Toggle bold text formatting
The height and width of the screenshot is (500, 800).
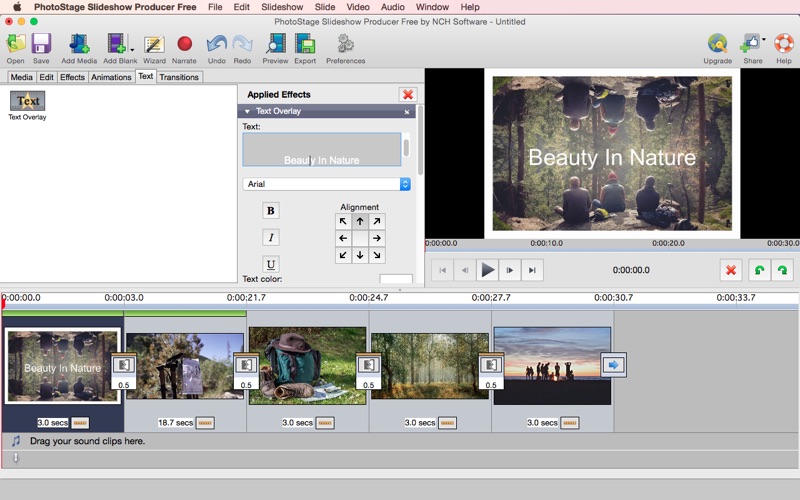pos(271,211)
